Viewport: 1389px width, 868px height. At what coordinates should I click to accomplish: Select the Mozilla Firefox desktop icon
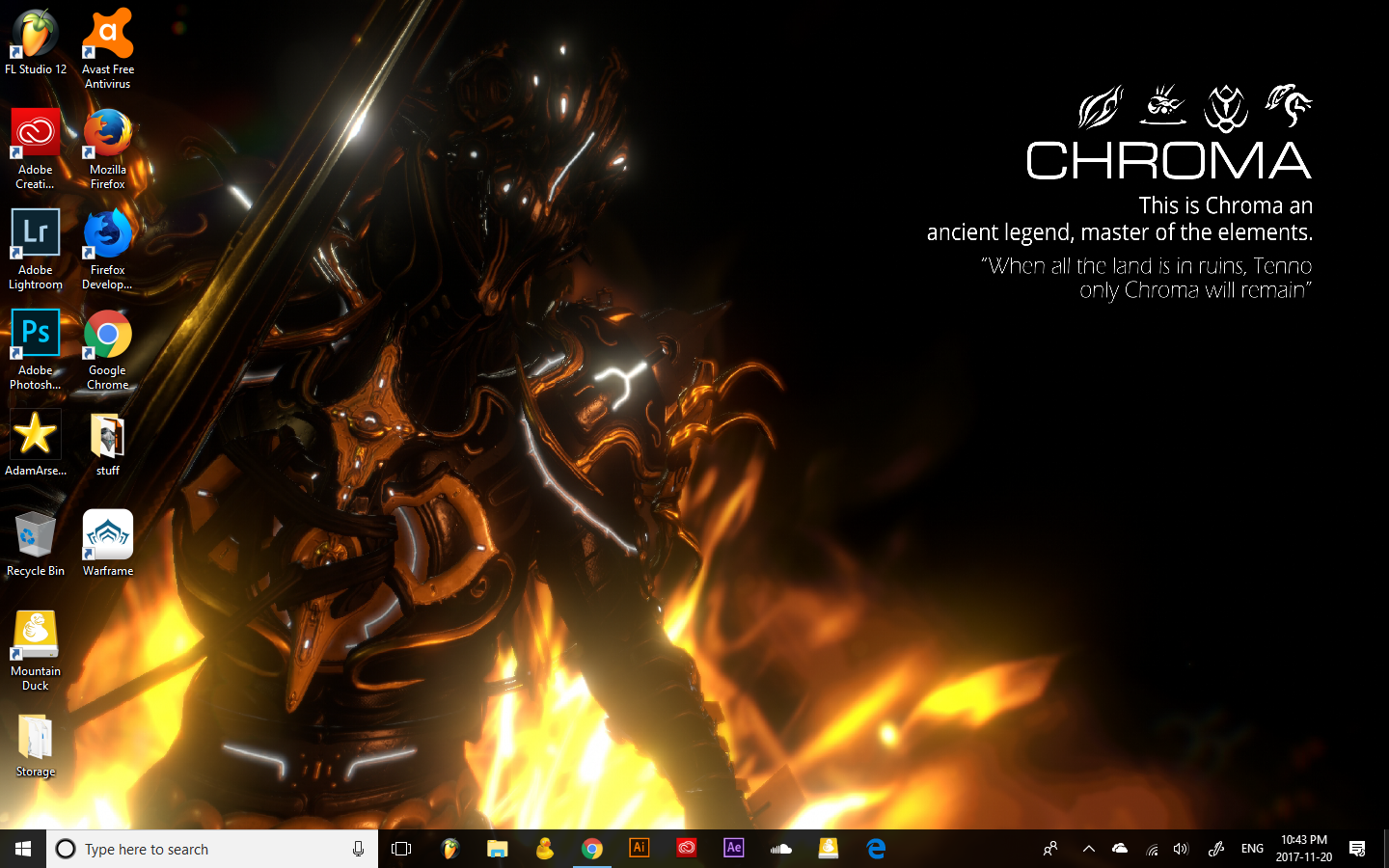coord(108,149)
